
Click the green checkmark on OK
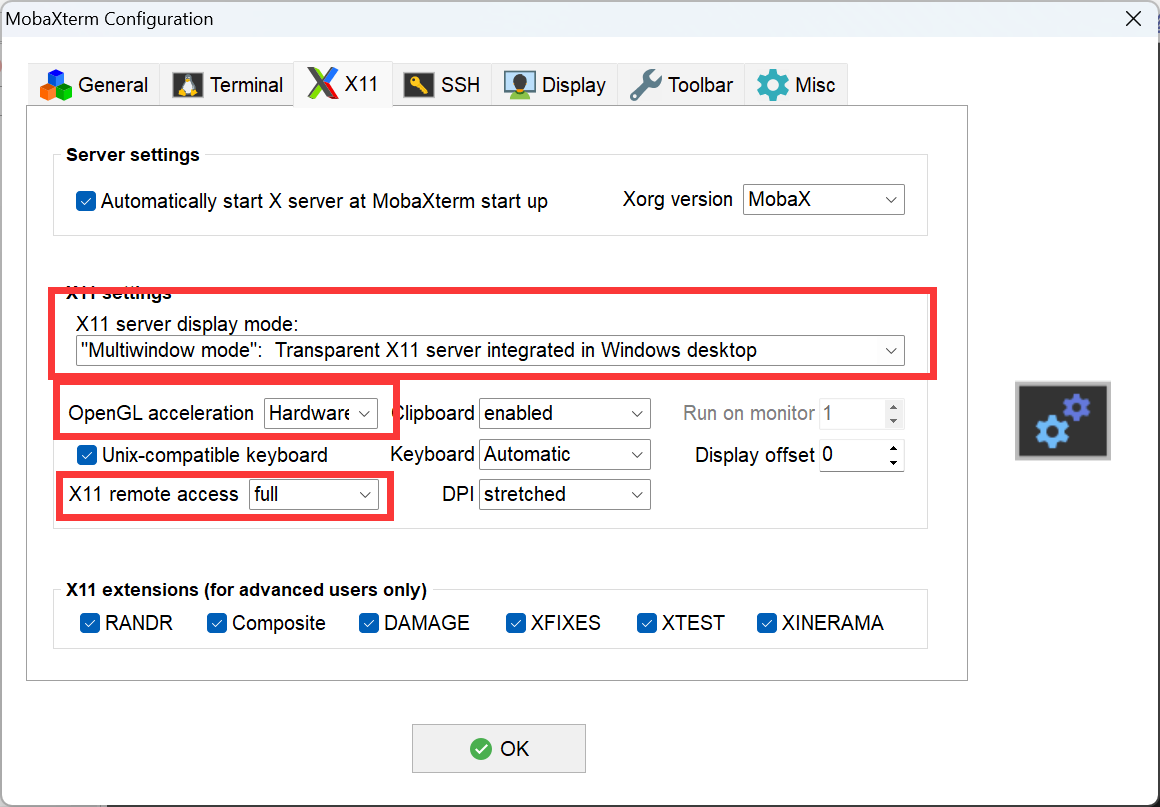481,749
